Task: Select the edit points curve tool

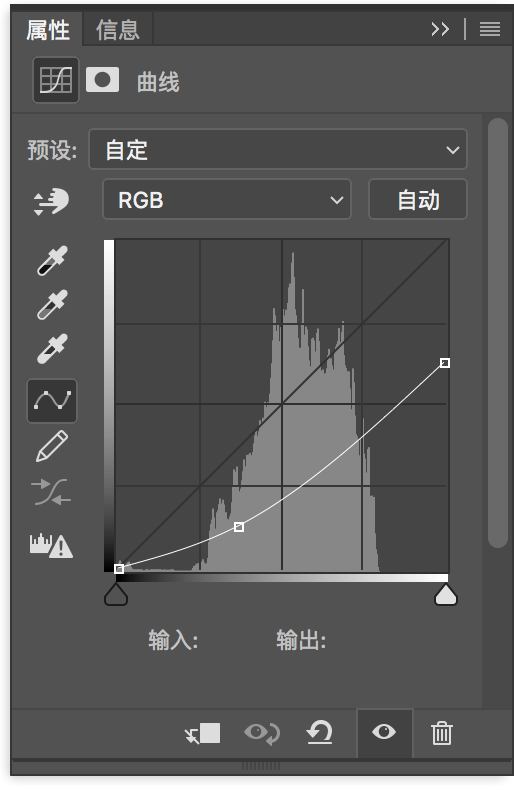Action: [x=52, y=401]
